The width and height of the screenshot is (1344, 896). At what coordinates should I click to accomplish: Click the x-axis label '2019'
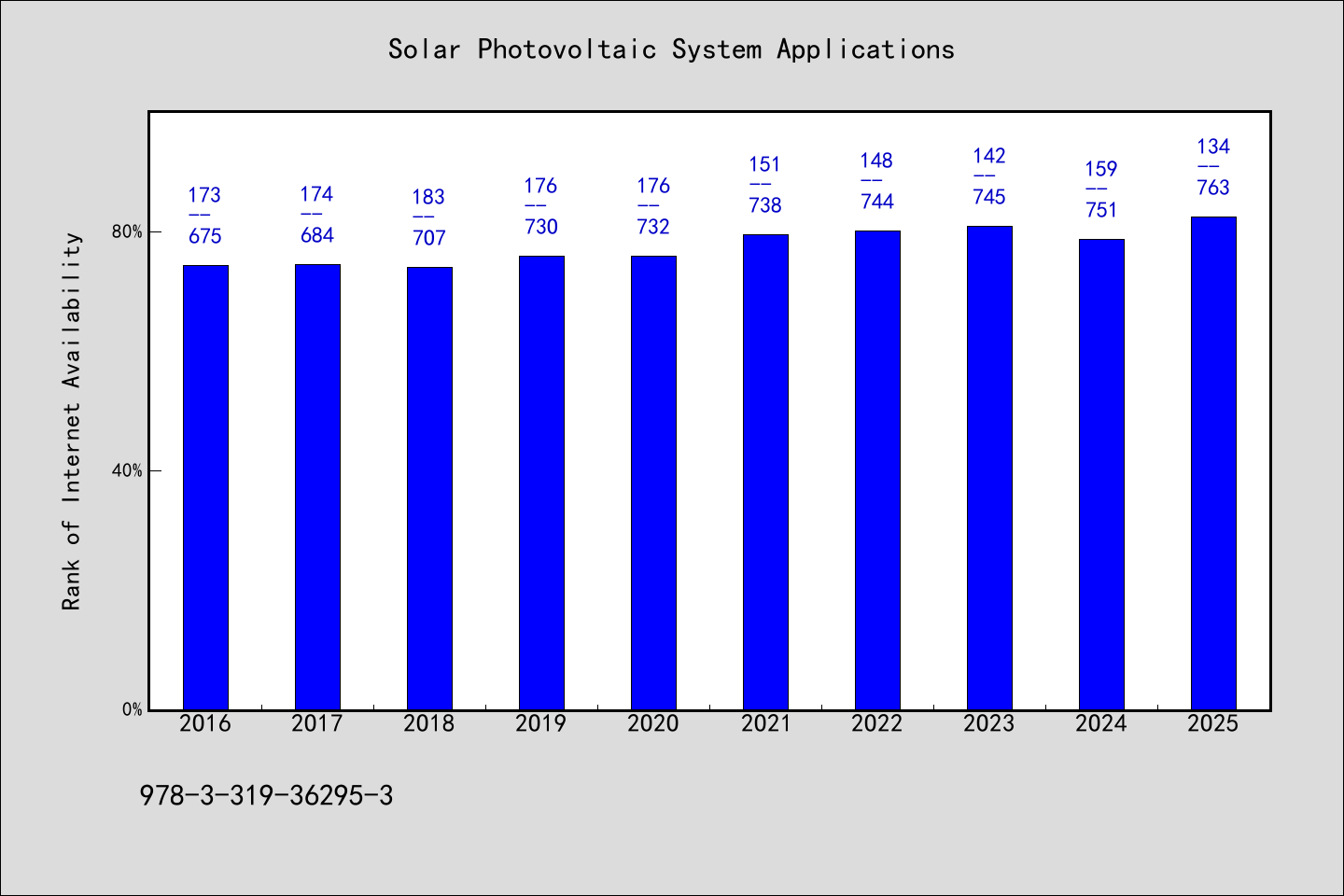click(x=541, y=723)
